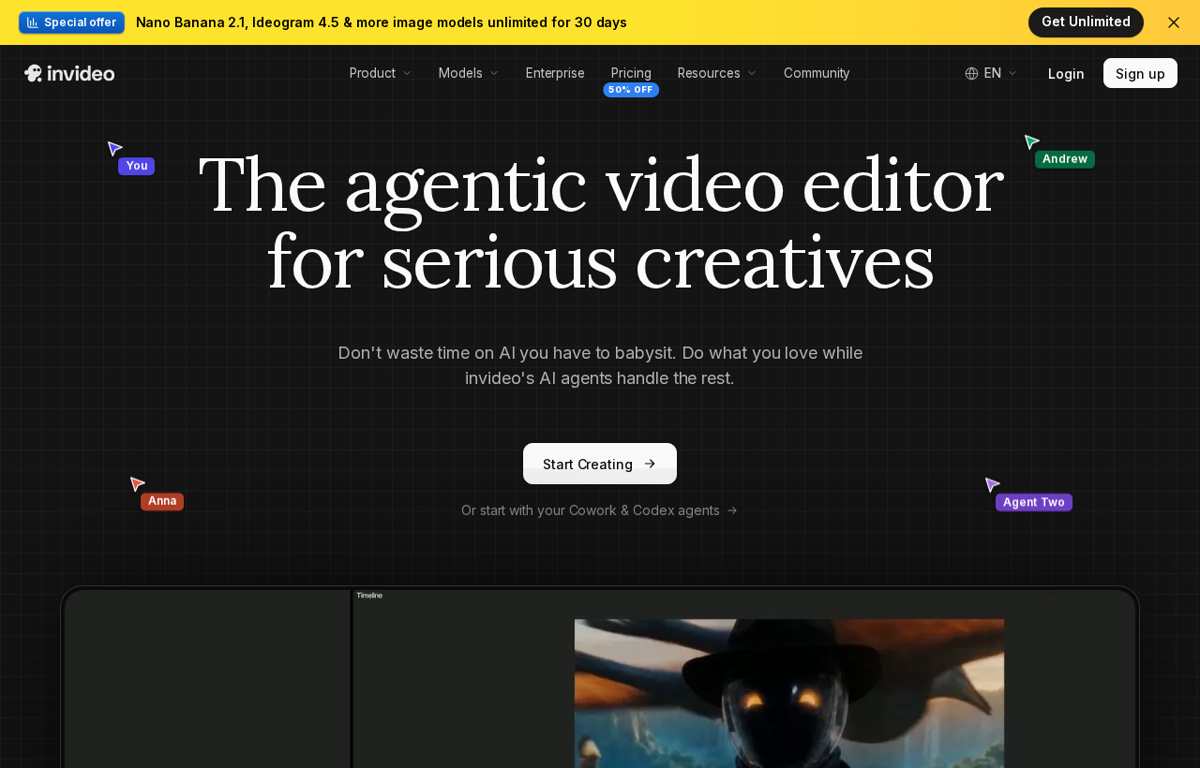Click the Nano Banana 2.1 promo text
1200x768 pixels.
381,22
